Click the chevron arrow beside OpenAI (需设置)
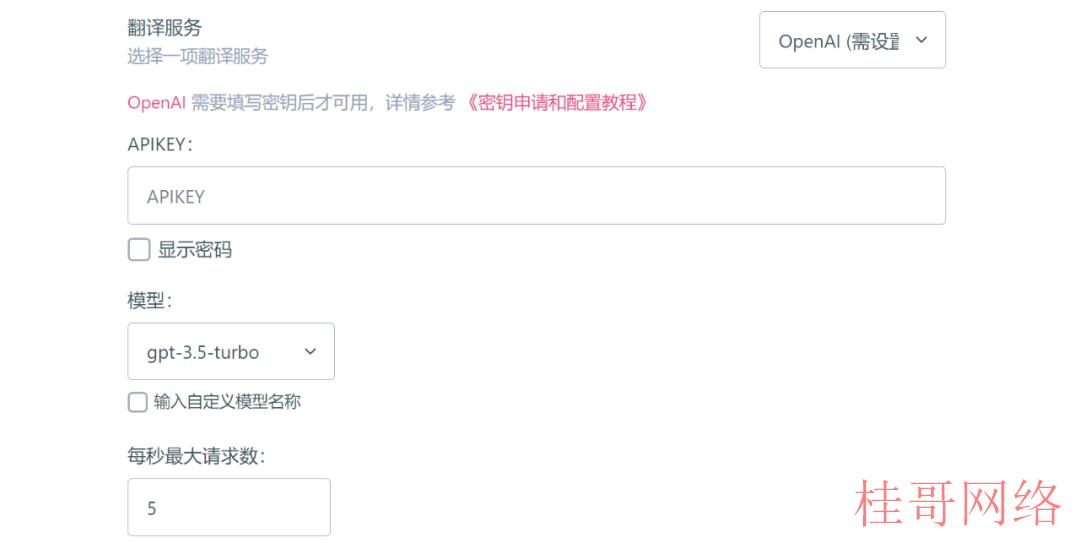This screenshot has height=543, width=1080. click(x=921, y=40)
